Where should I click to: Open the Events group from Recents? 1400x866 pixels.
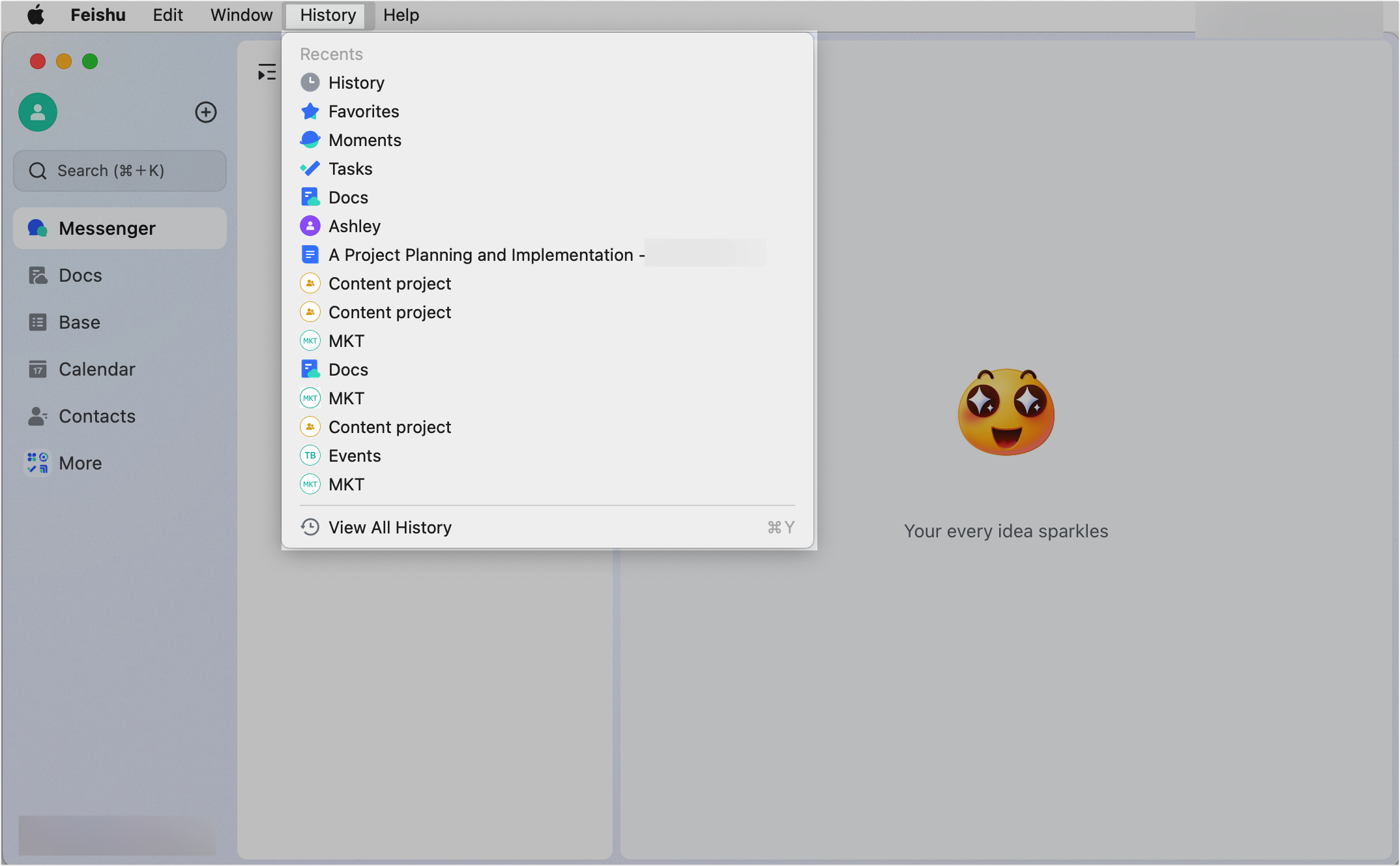[355, 455]
